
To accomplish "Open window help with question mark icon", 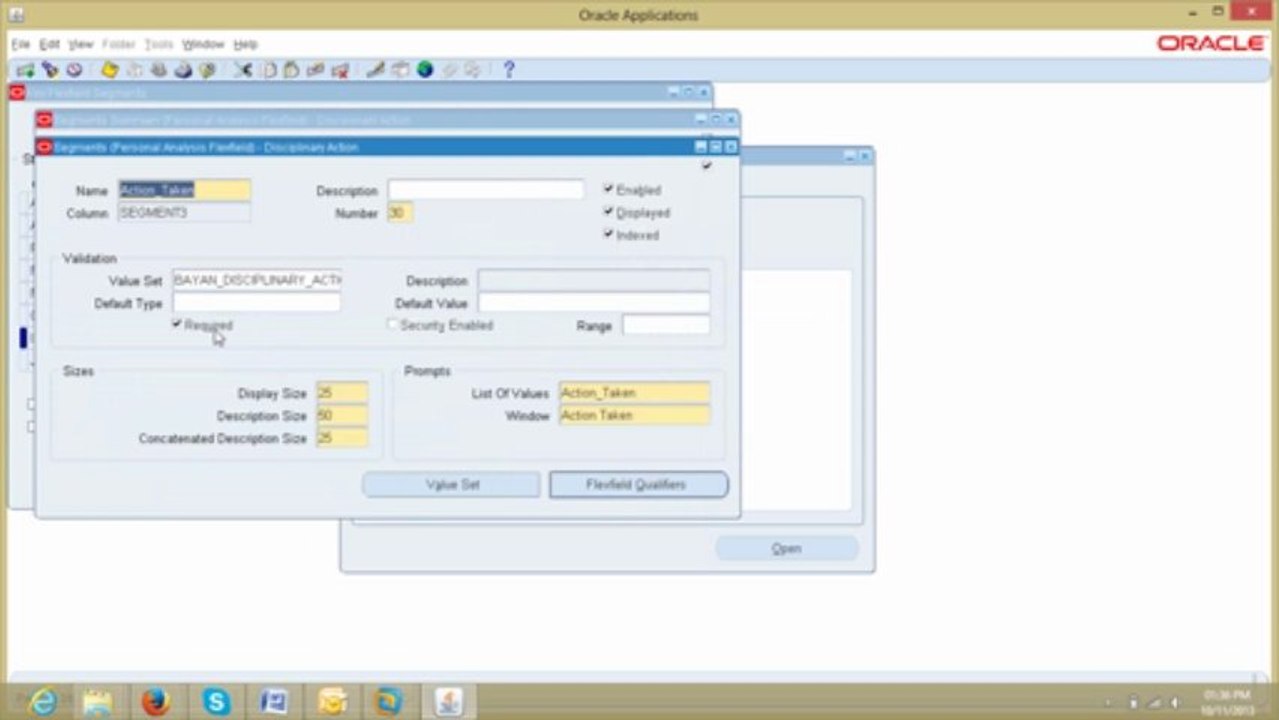I will [509, 70].
